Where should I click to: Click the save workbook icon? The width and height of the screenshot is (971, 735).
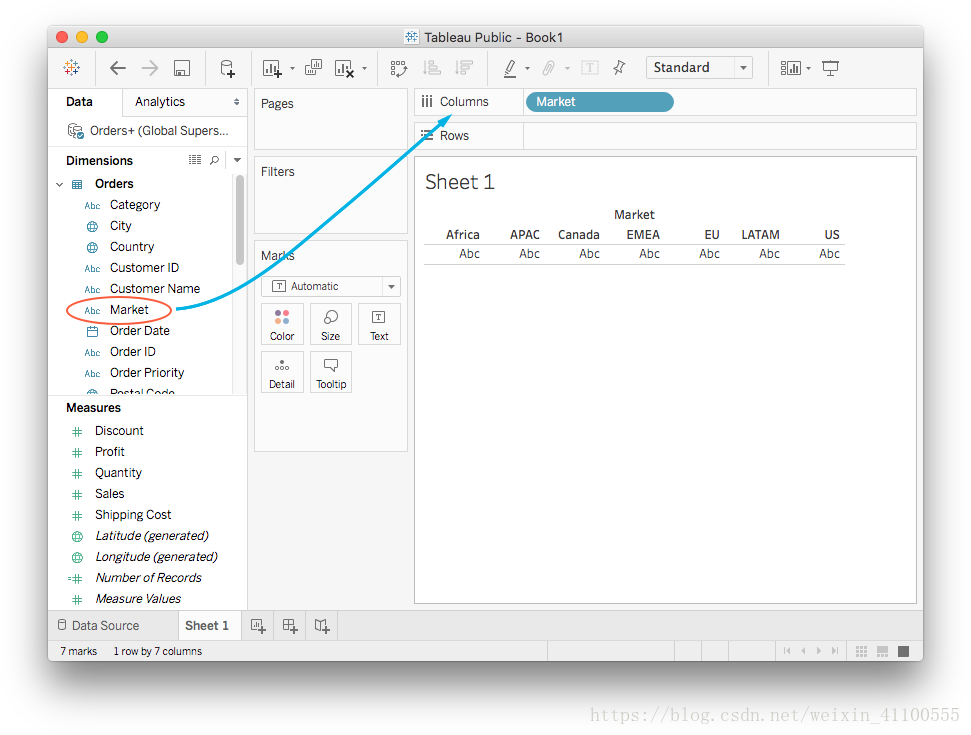(181, 68)
